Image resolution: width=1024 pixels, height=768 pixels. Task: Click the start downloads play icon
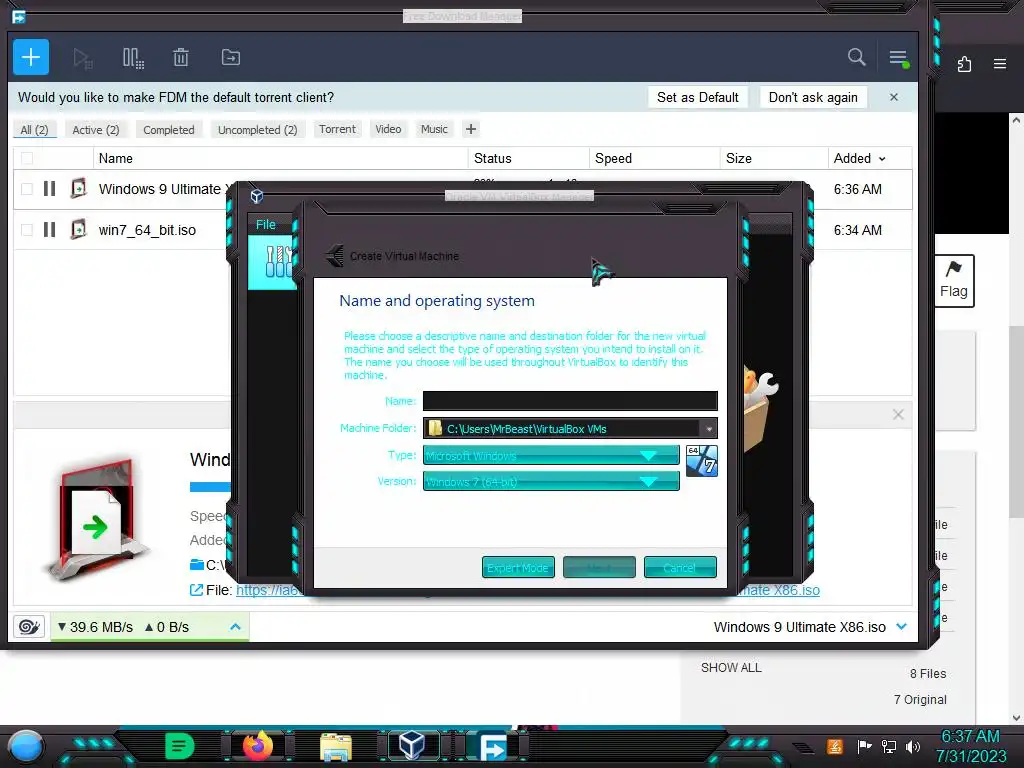click(82, 58)
